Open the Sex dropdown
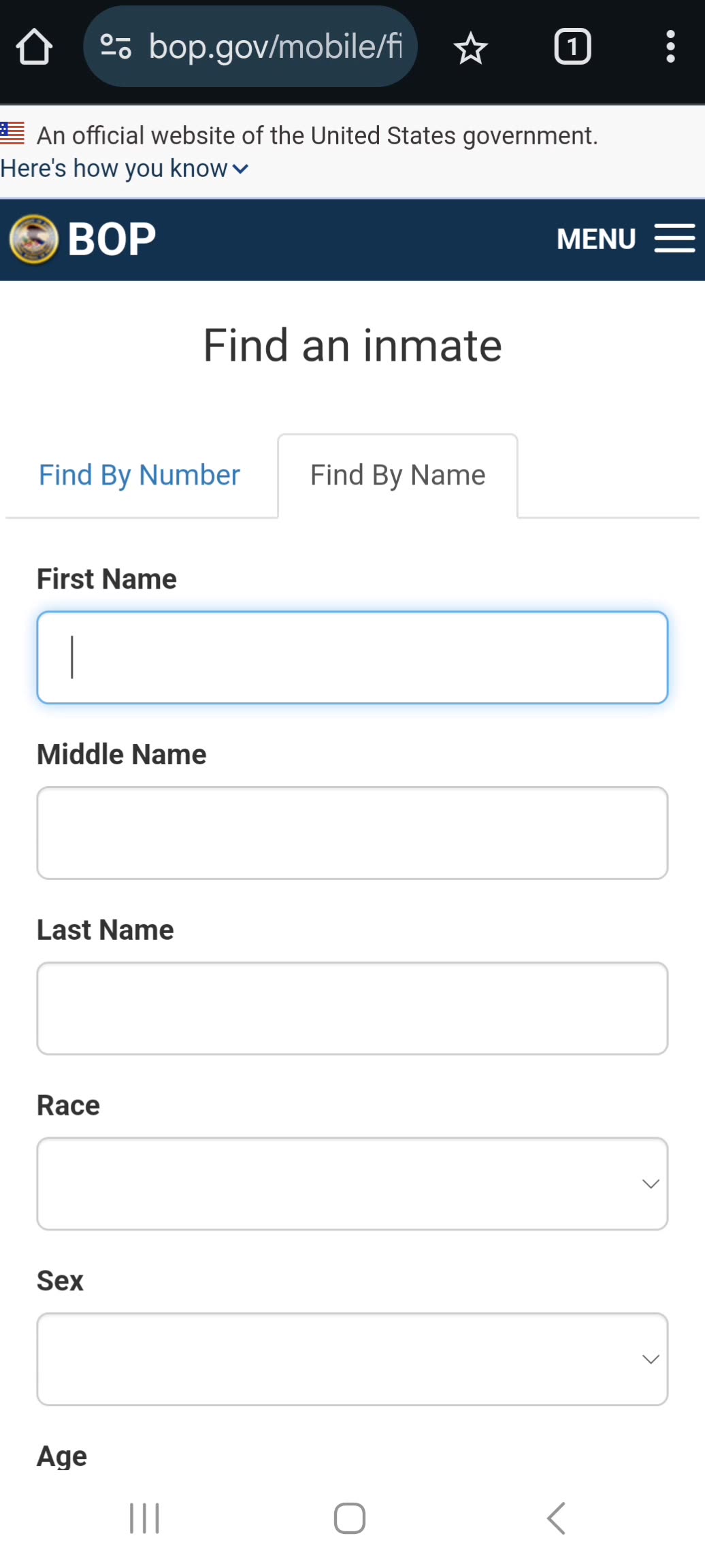The height and width of the screenshot is (1568, 705). click(352, 1359)
